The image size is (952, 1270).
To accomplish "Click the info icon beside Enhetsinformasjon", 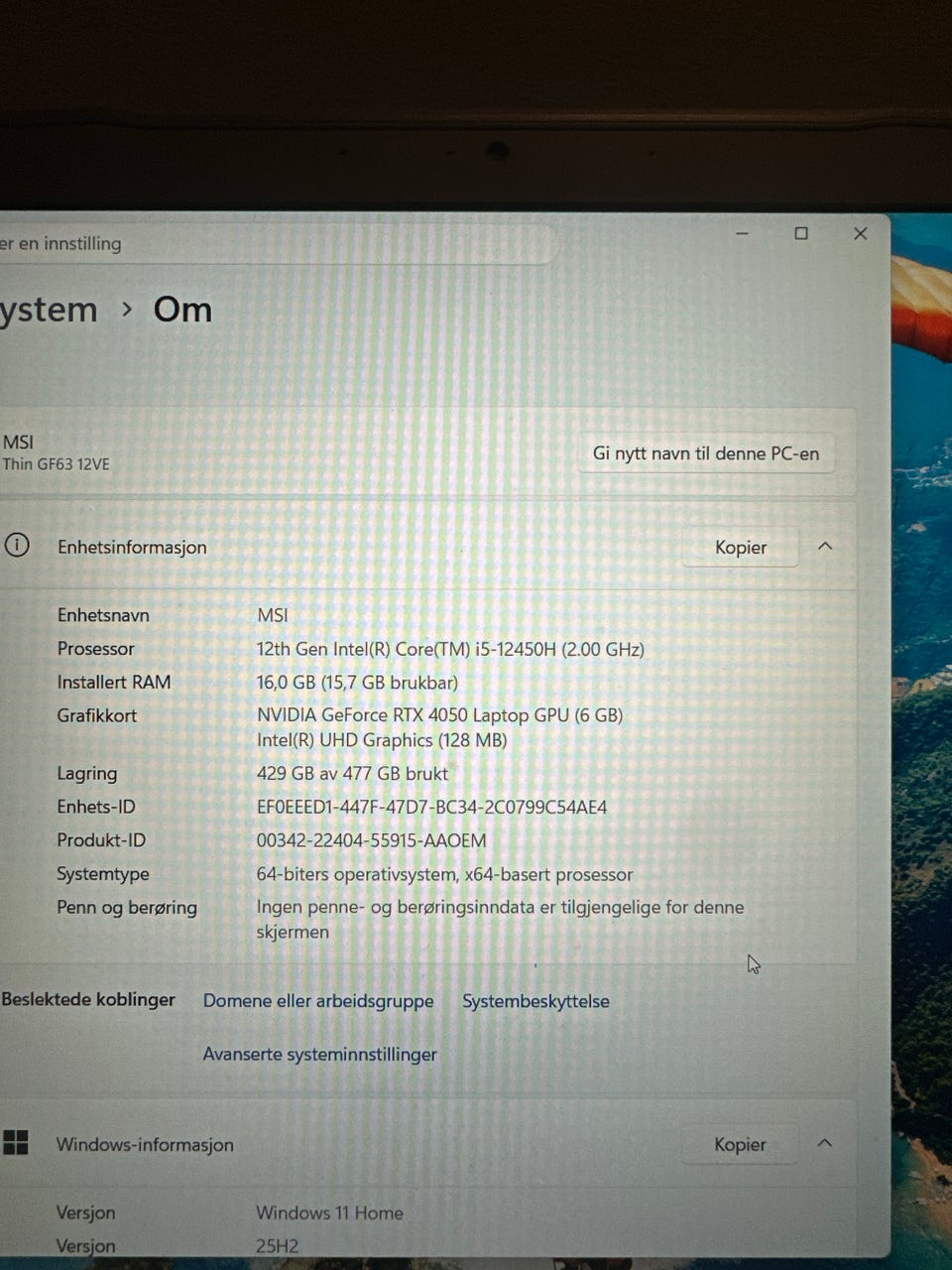I will [x=16, y=546].
